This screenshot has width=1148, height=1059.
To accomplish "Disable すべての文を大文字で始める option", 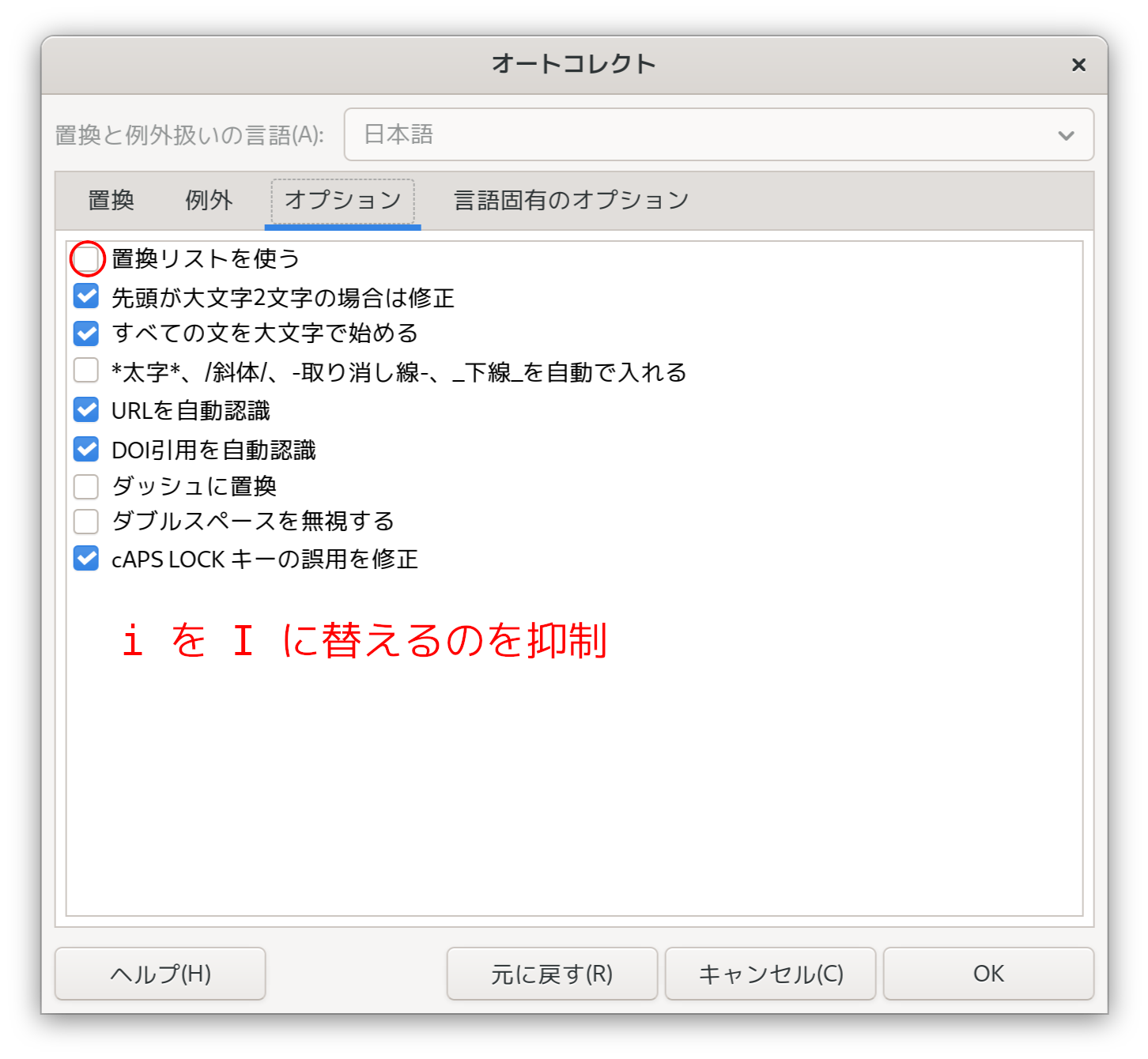I will tap(86, 334).
